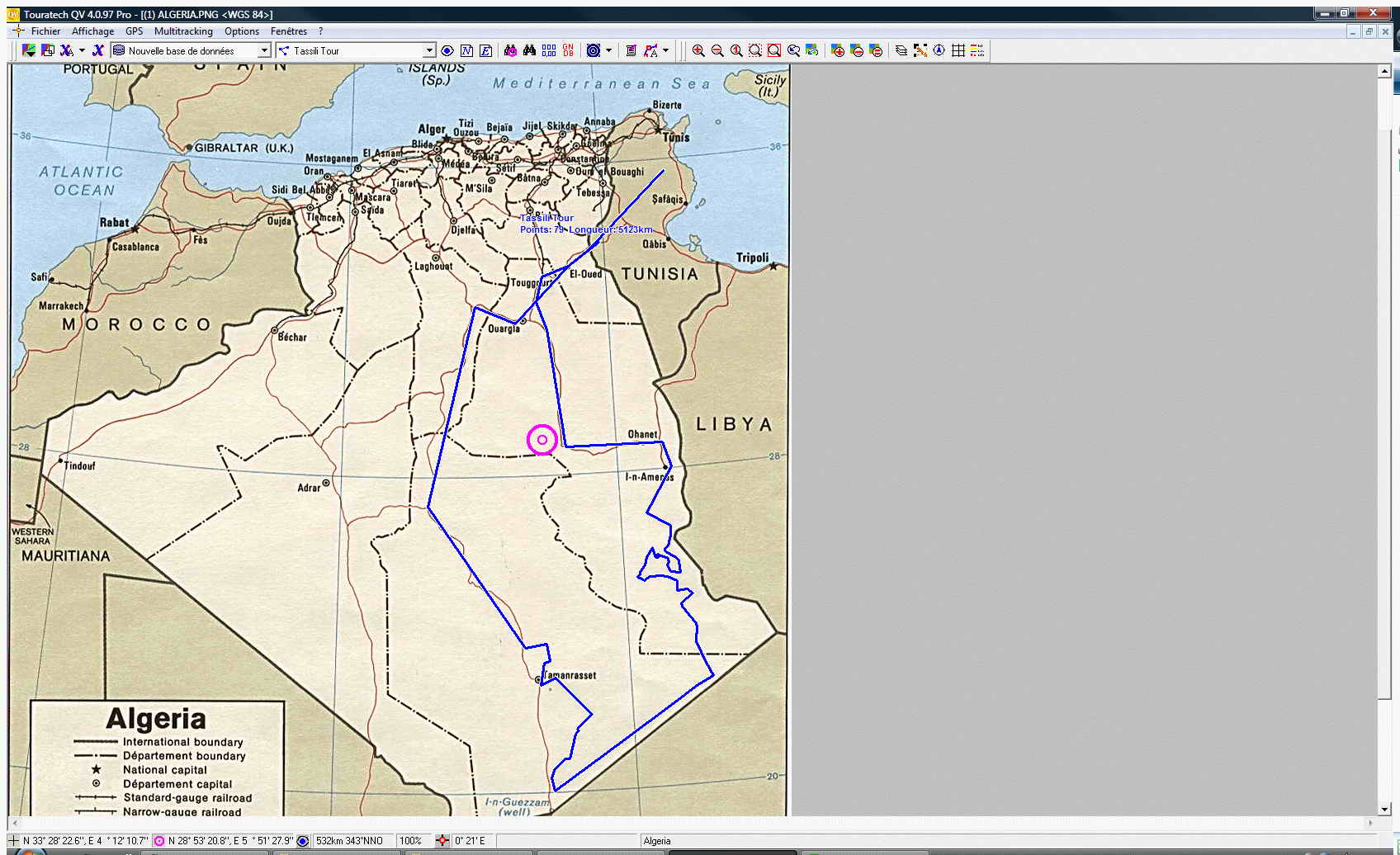This screenshot has width=1400, height=855.
Task: Click the track points edit icon
Action: click(x=920, y=50)
